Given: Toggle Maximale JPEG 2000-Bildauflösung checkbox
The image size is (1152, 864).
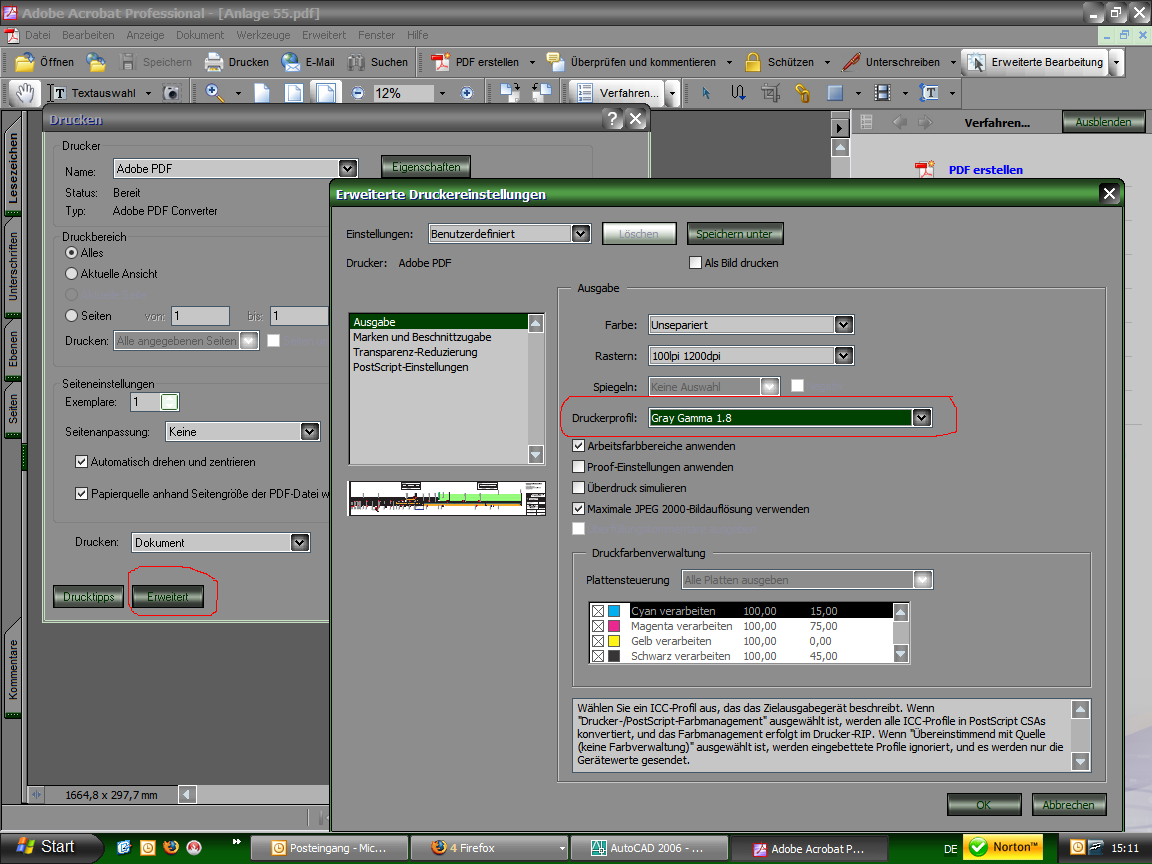Looking at the screenshot, I should coord(578,509).
